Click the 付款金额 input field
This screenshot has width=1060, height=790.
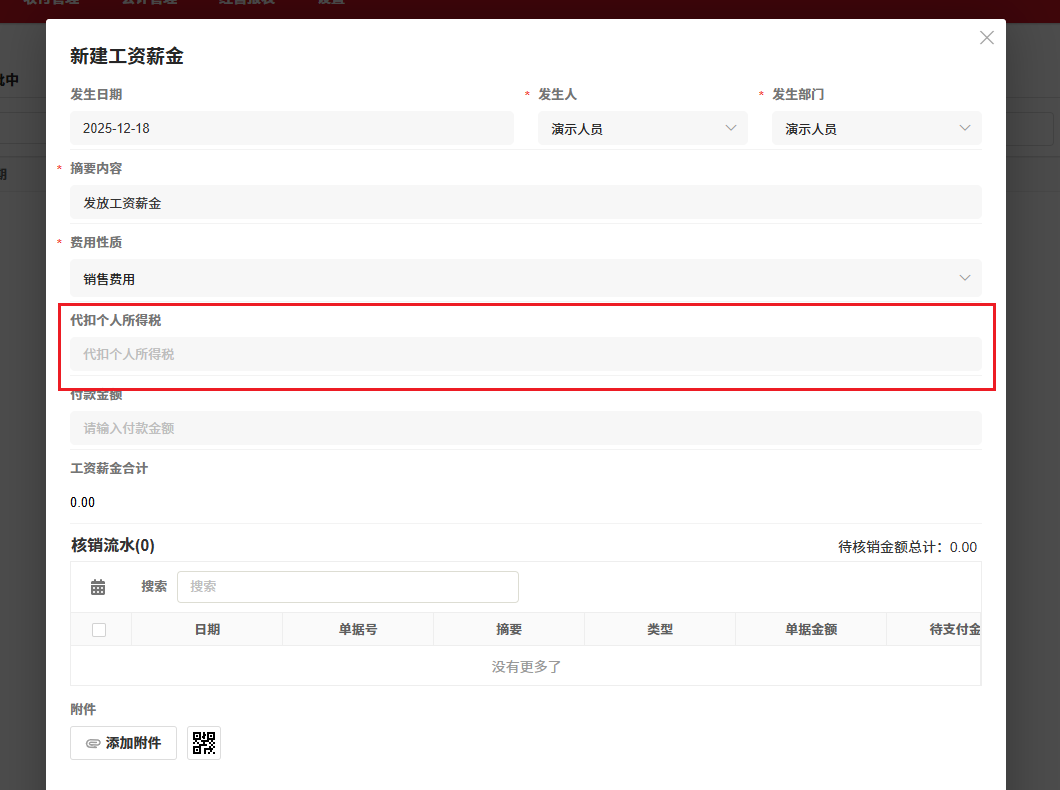tap(525, 428)
